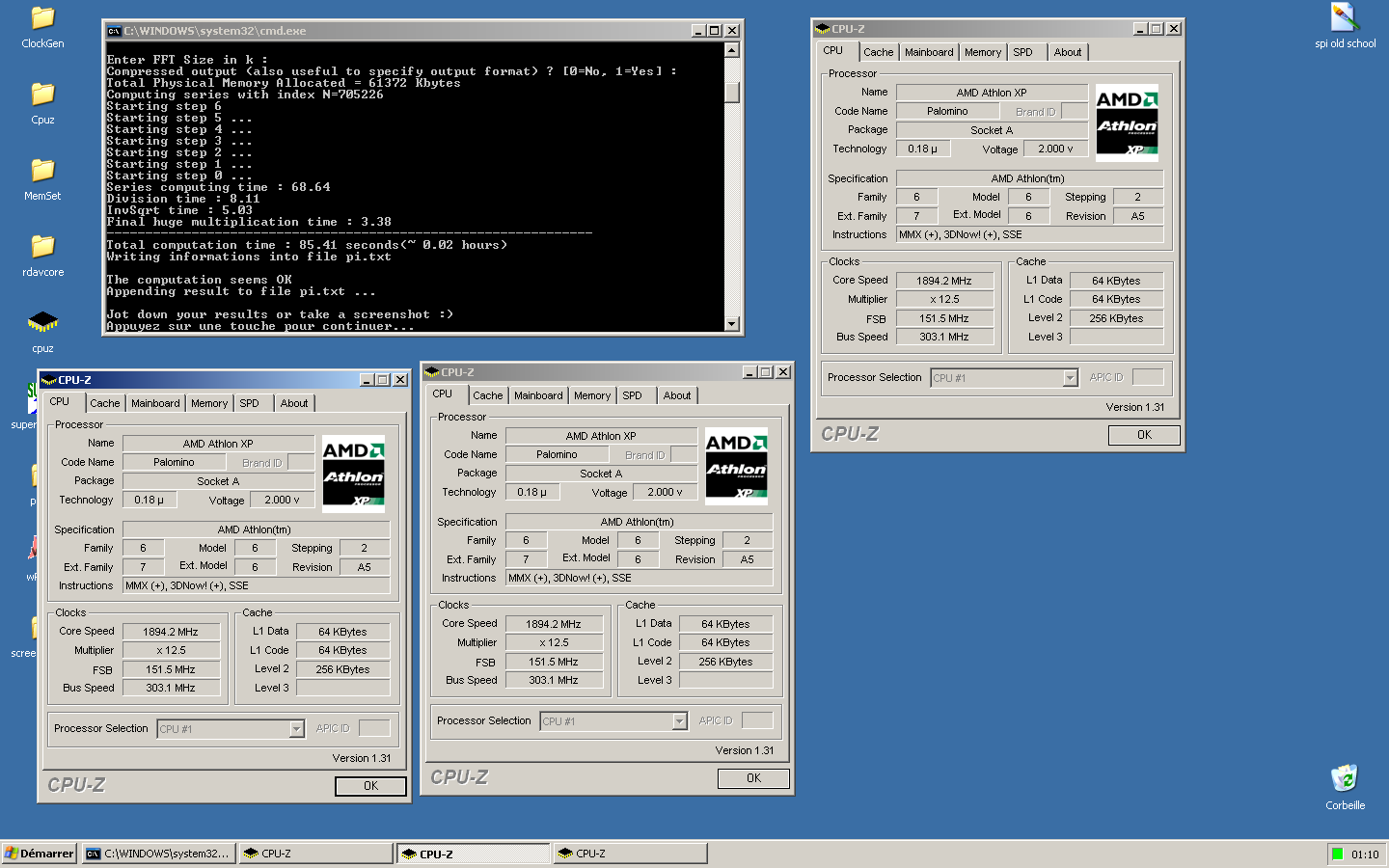Click cmd scrollbar up arrow

pyautogui.click(x=732, y=50)
